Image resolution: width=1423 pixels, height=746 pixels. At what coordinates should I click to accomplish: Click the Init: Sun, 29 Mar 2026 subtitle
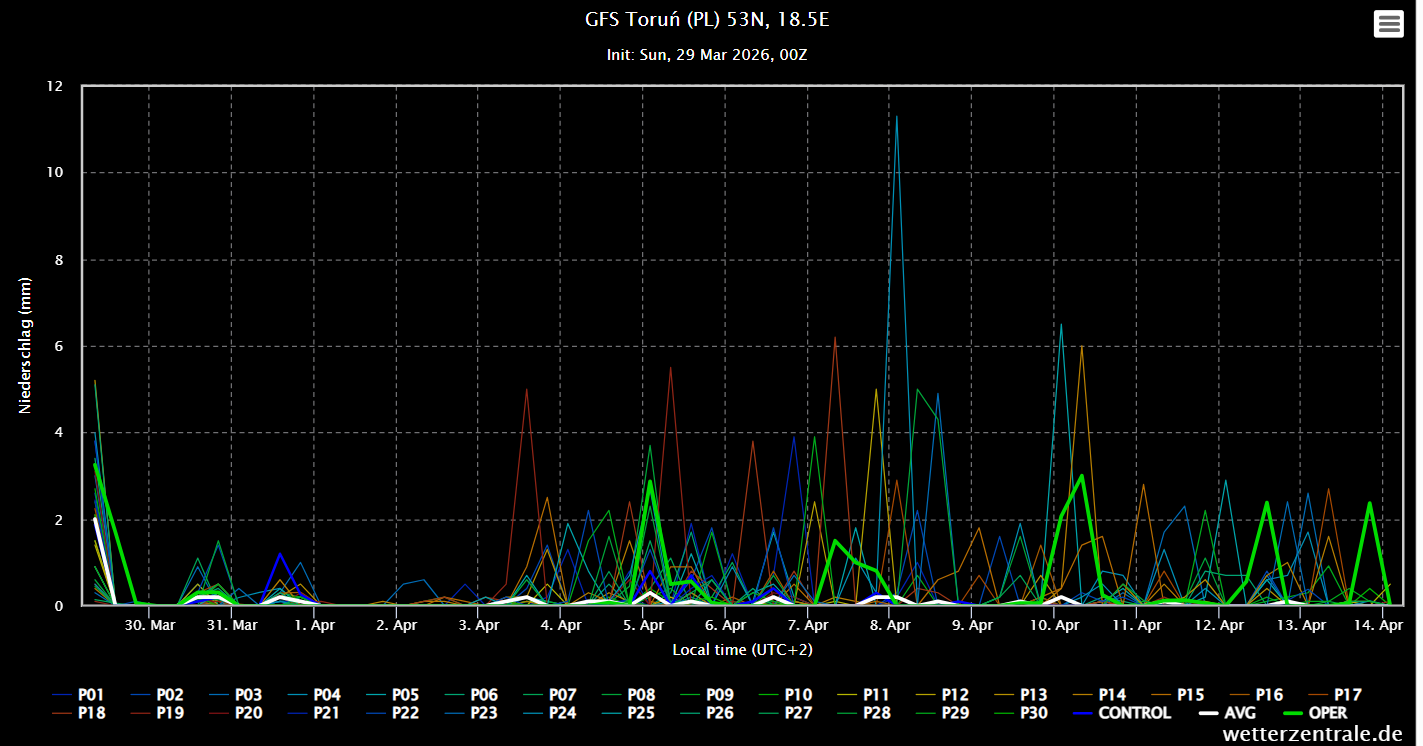point(706,55)
